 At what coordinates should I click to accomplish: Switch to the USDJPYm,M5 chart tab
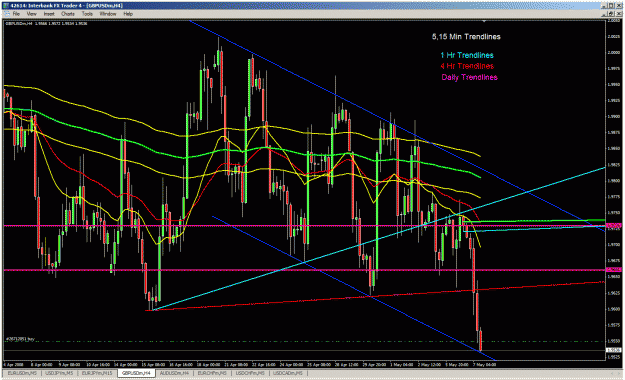pyautogui.click(x=59, y=373)
